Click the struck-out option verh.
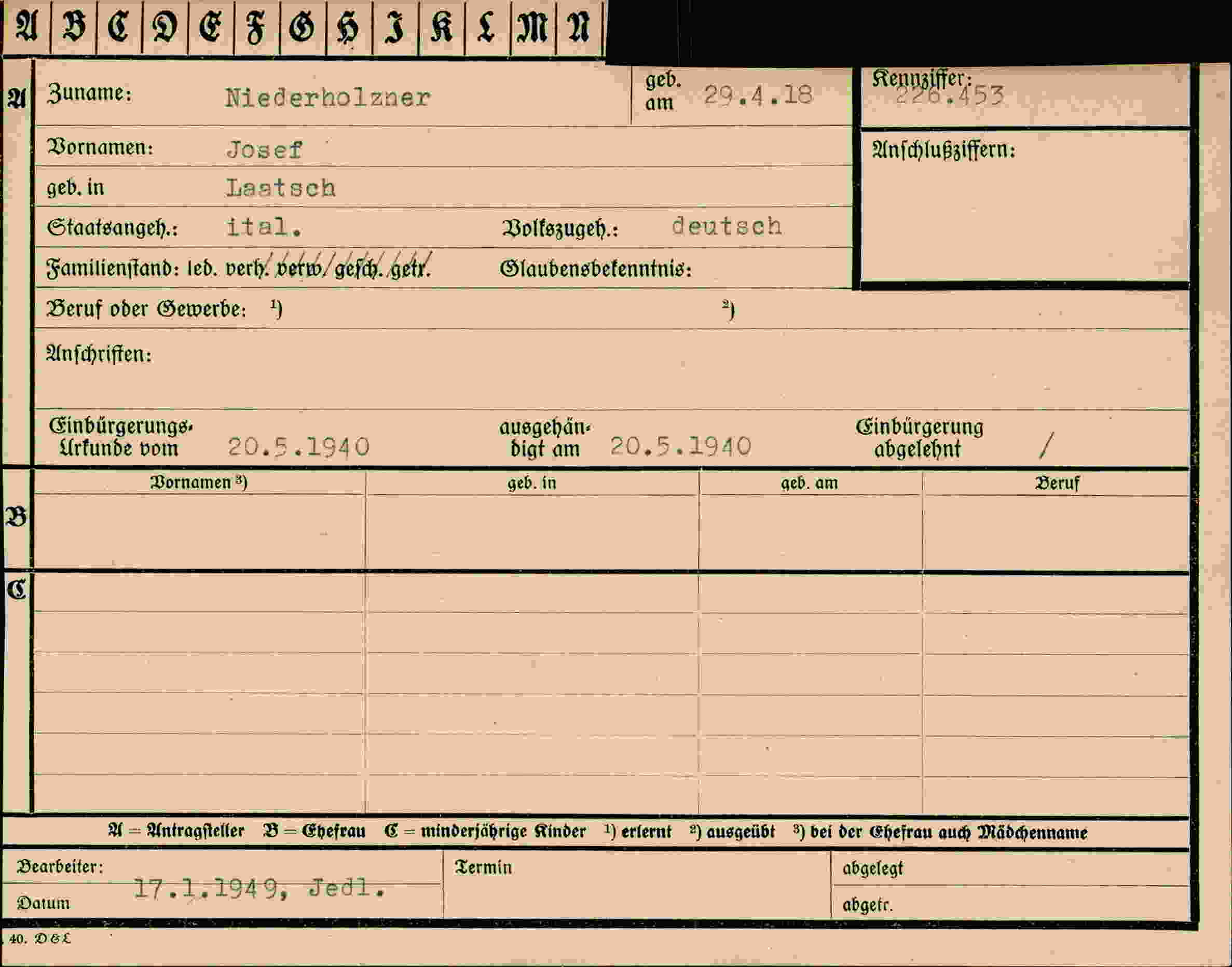This screenshot has width=1232, height=967. click(247, 268)
